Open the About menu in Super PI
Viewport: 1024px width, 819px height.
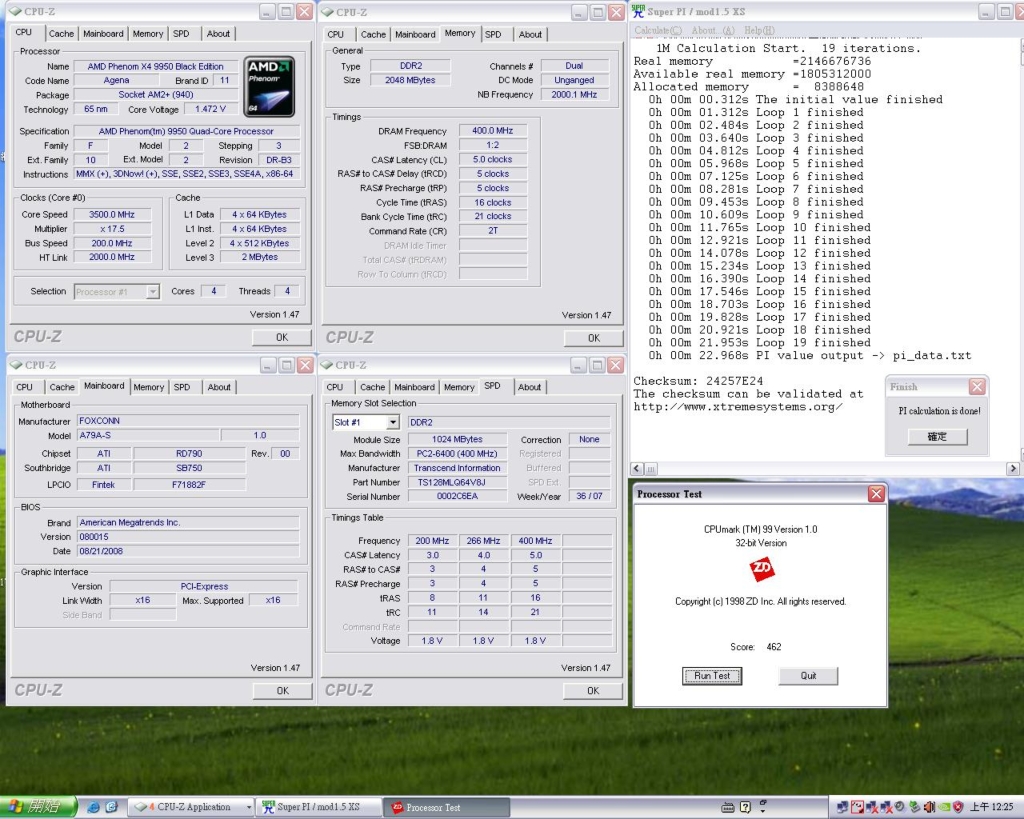click(x=712, y=30)
